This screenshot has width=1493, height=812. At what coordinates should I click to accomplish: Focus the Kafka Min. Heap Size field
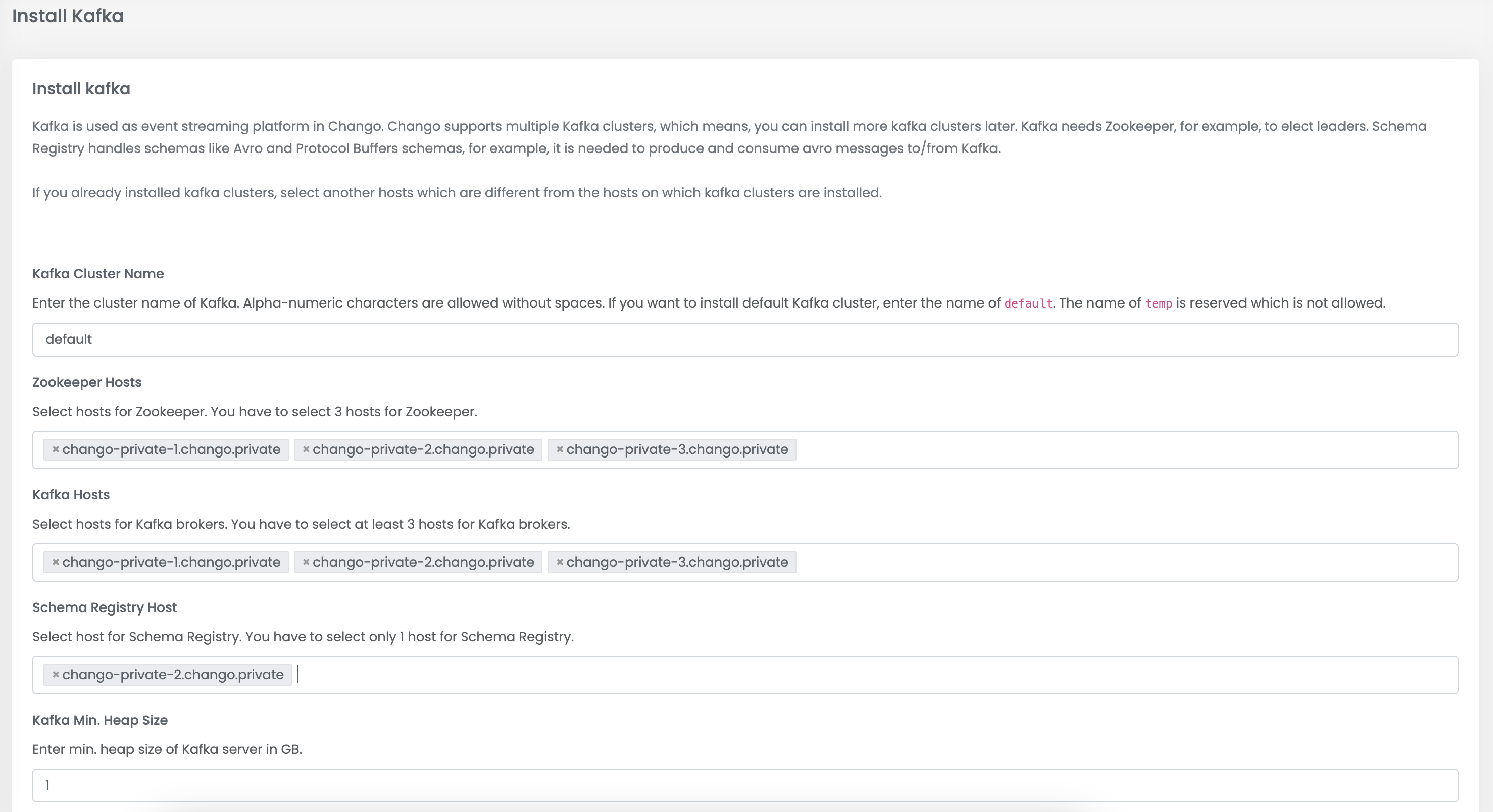point(745,785)
